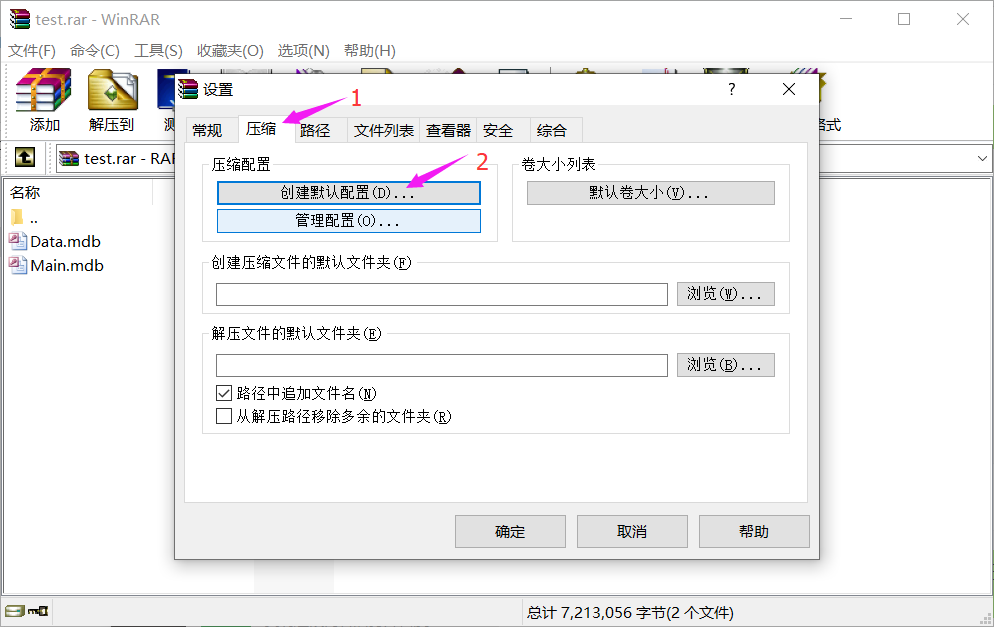
Task: Click the default archive folder input field
Action: coord(442,294)
